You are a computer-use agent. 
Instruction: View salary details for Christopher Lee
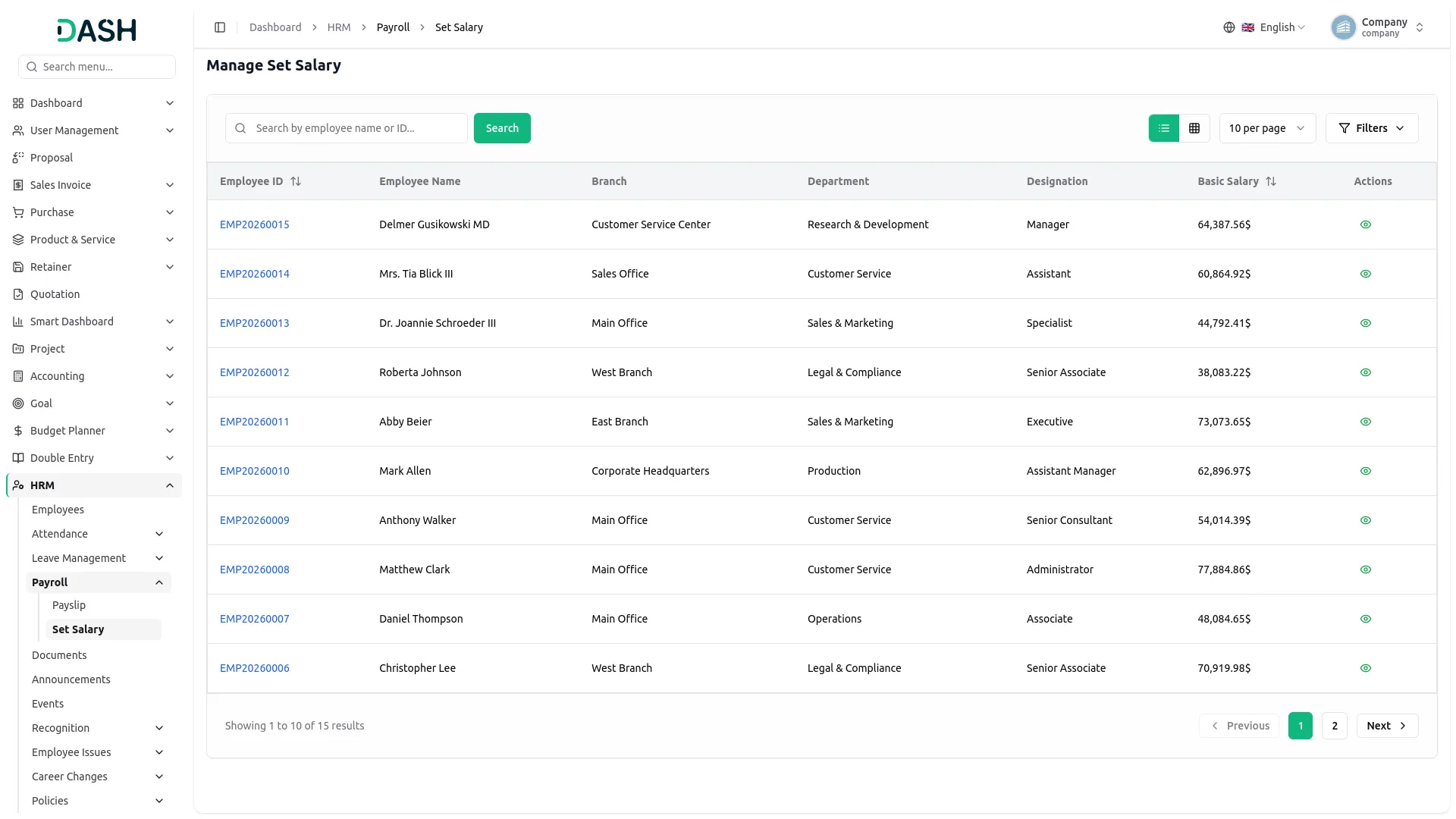tap(1366, 668)
